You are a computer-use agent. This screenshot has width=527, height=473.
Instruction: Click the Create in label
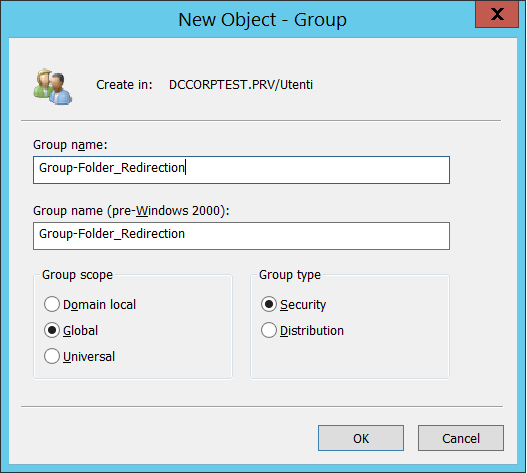(x=124, y=85)
